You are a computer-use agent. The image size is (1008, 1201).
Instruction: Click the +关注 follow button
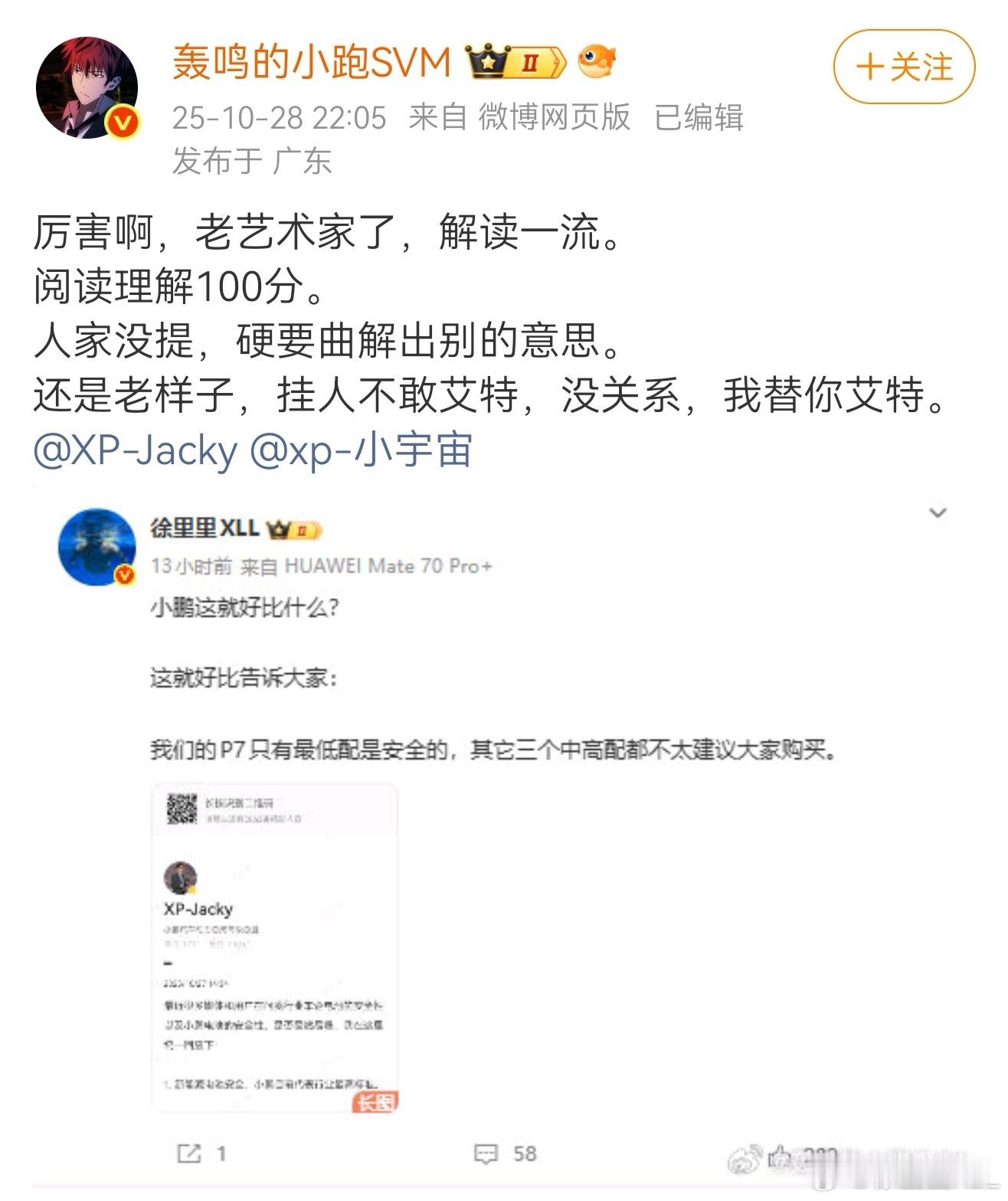pyautogui.click(x=904, y=67)
